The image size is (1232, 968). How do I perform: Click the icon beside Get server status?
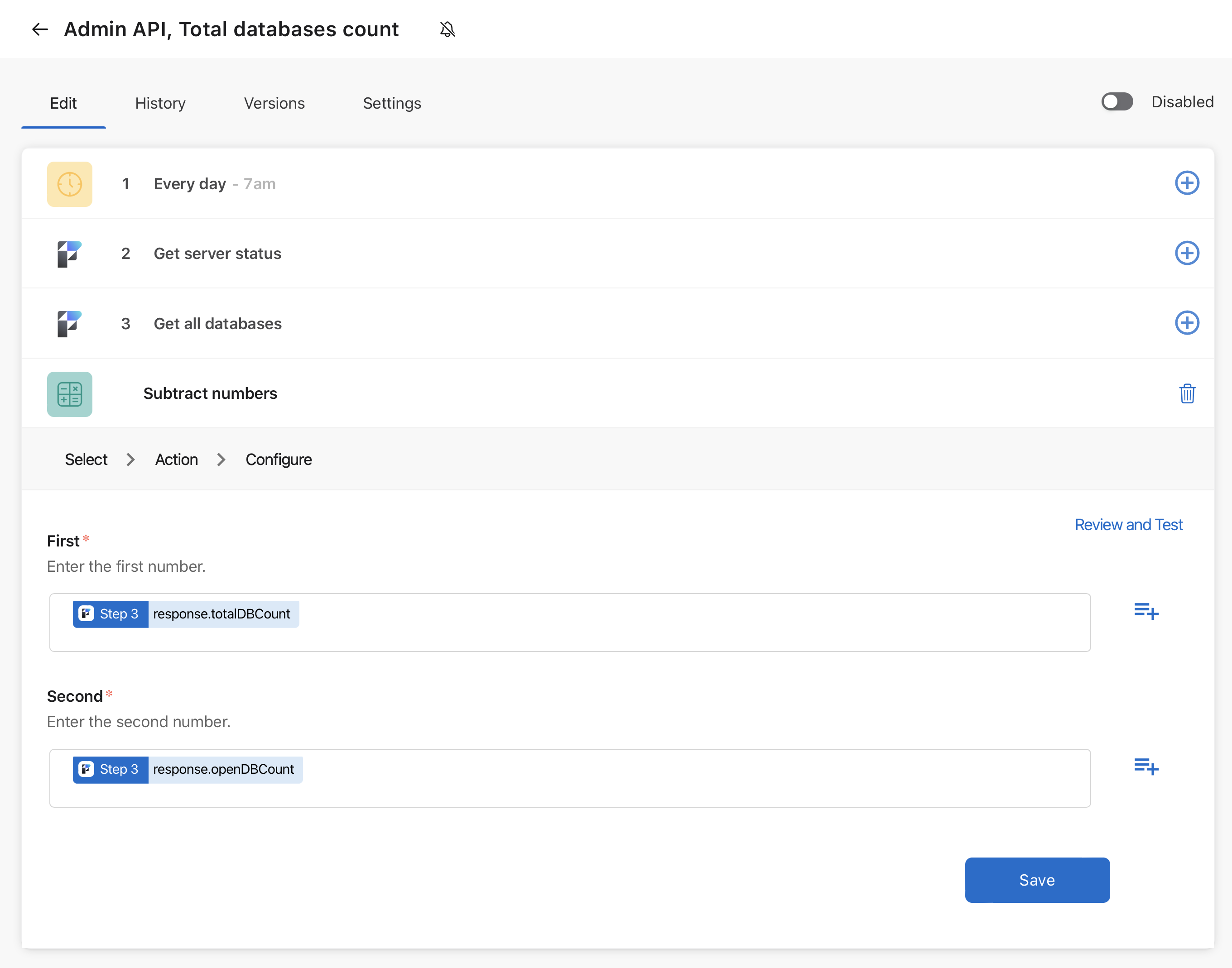tap(70, 254)
